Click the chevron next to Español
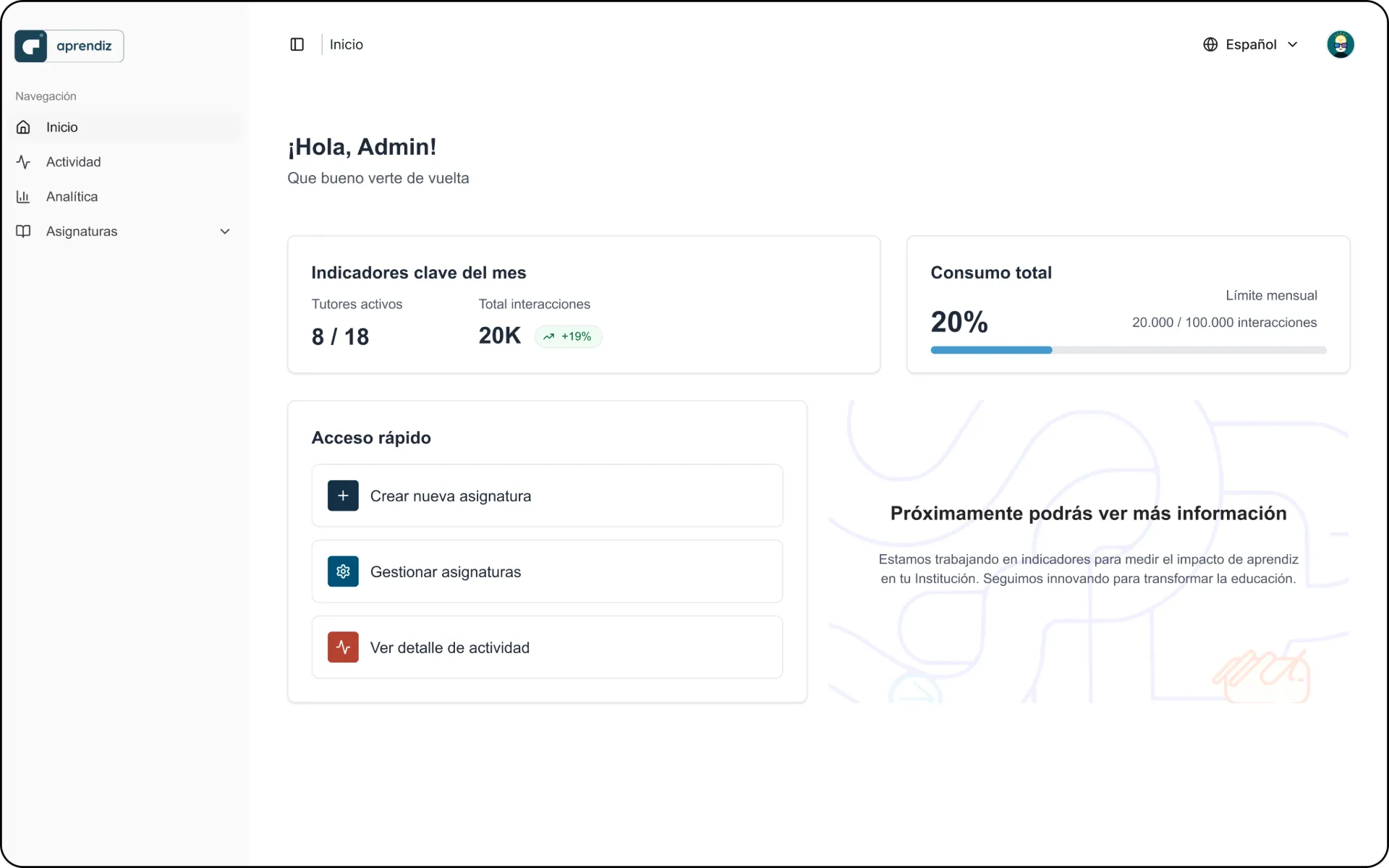The image size is (1389, 868). click(1293, 45)
